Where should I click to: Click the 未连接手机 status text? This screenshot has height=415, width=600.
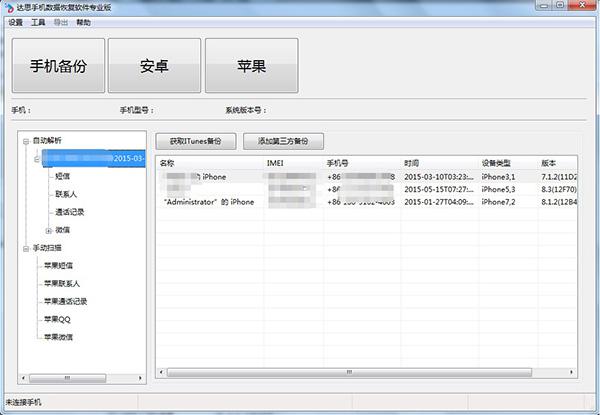[23, 402]
